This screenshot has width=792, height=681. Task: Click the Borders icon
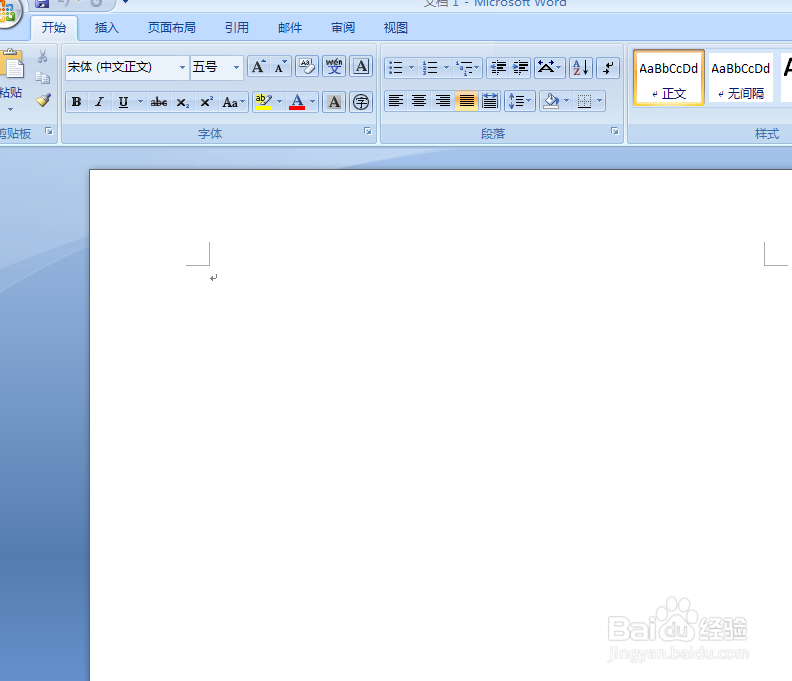tap(584, 101)
